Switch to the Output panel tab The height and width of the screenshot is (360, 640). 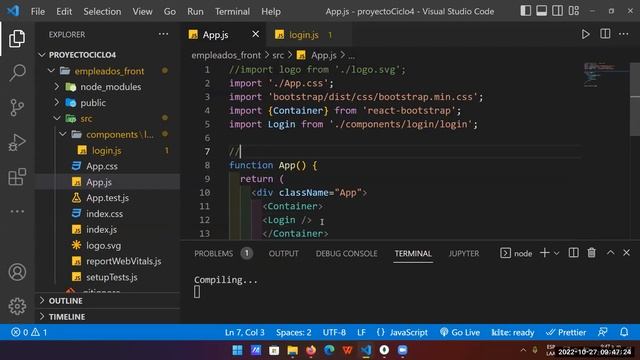(x=283, y=253)
